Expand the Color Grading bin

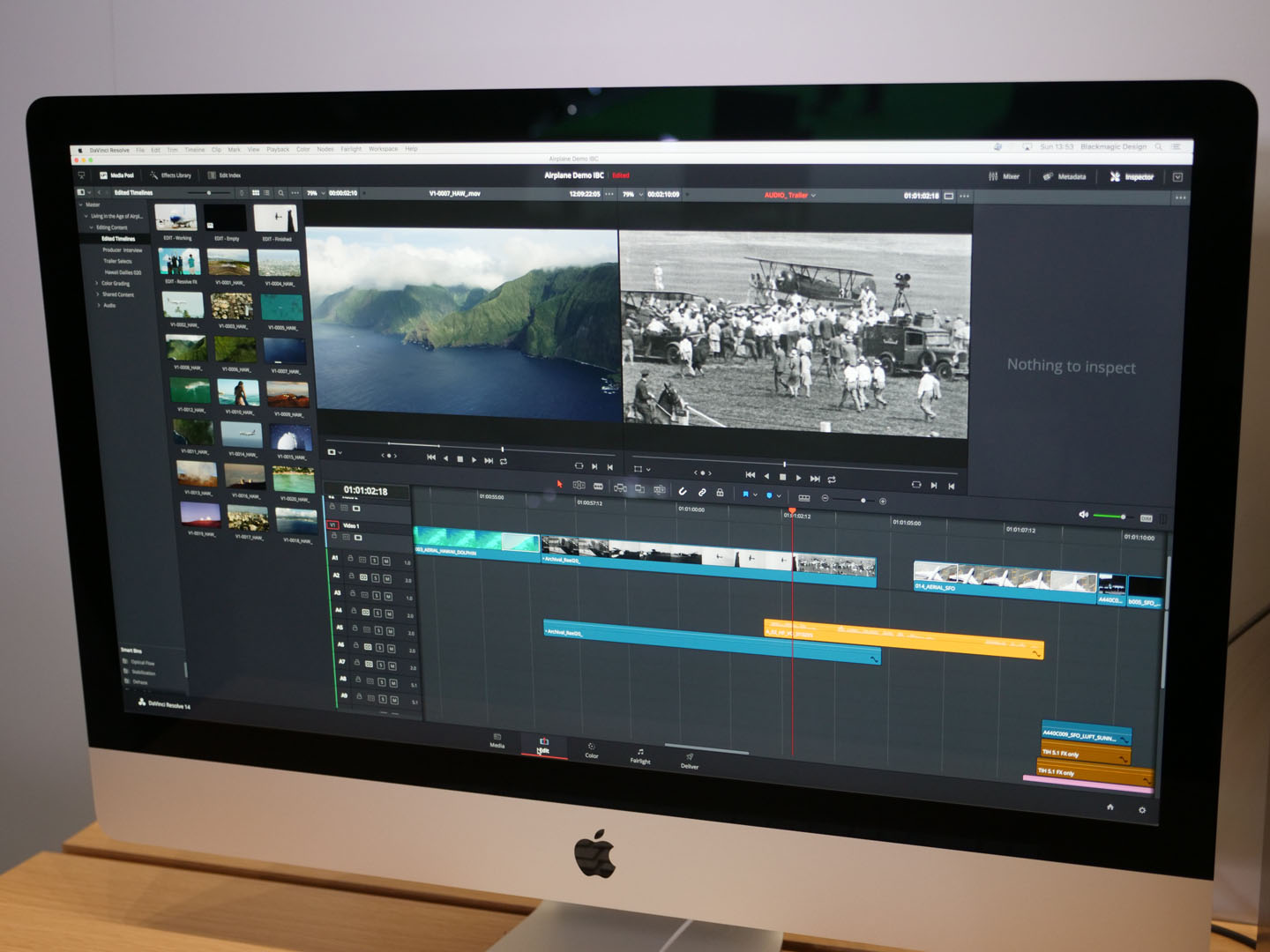pyautogui.click(x=97, y=283)
